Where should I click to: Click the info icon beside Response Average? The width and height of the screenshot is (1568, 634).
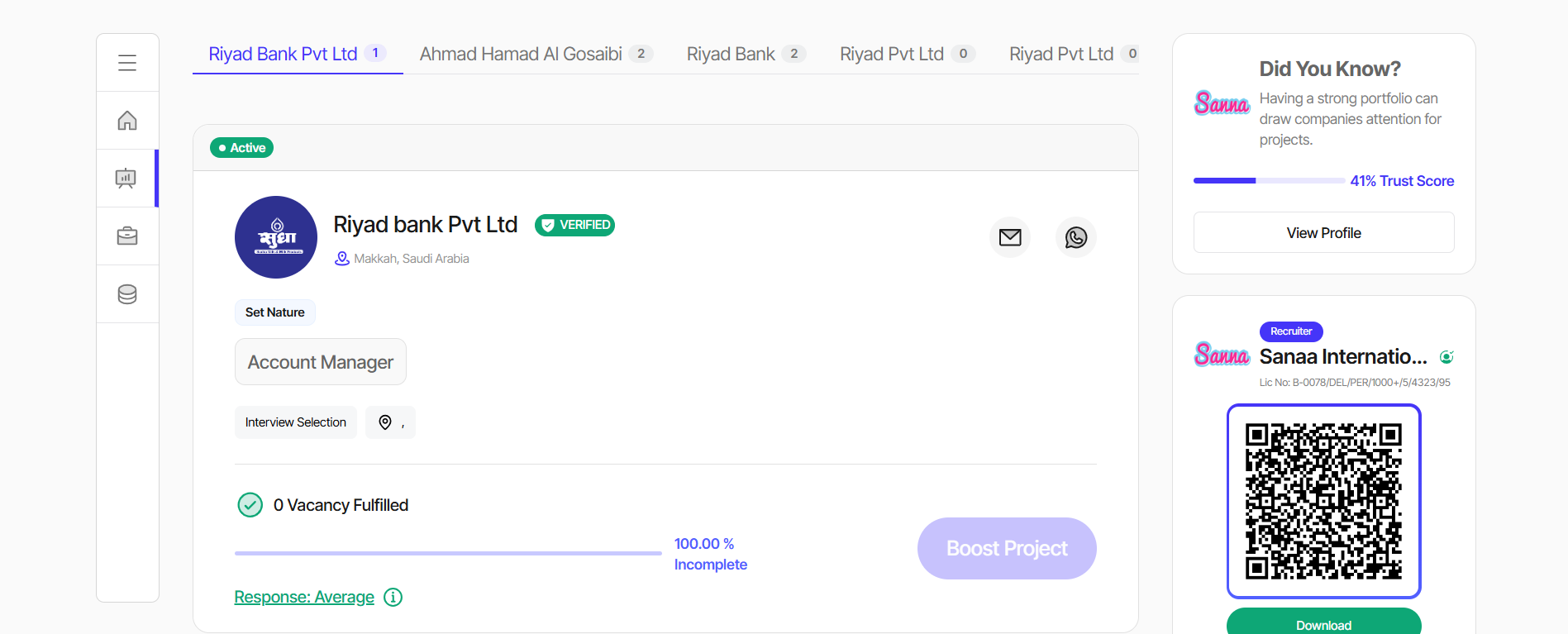tap(393, 597)
